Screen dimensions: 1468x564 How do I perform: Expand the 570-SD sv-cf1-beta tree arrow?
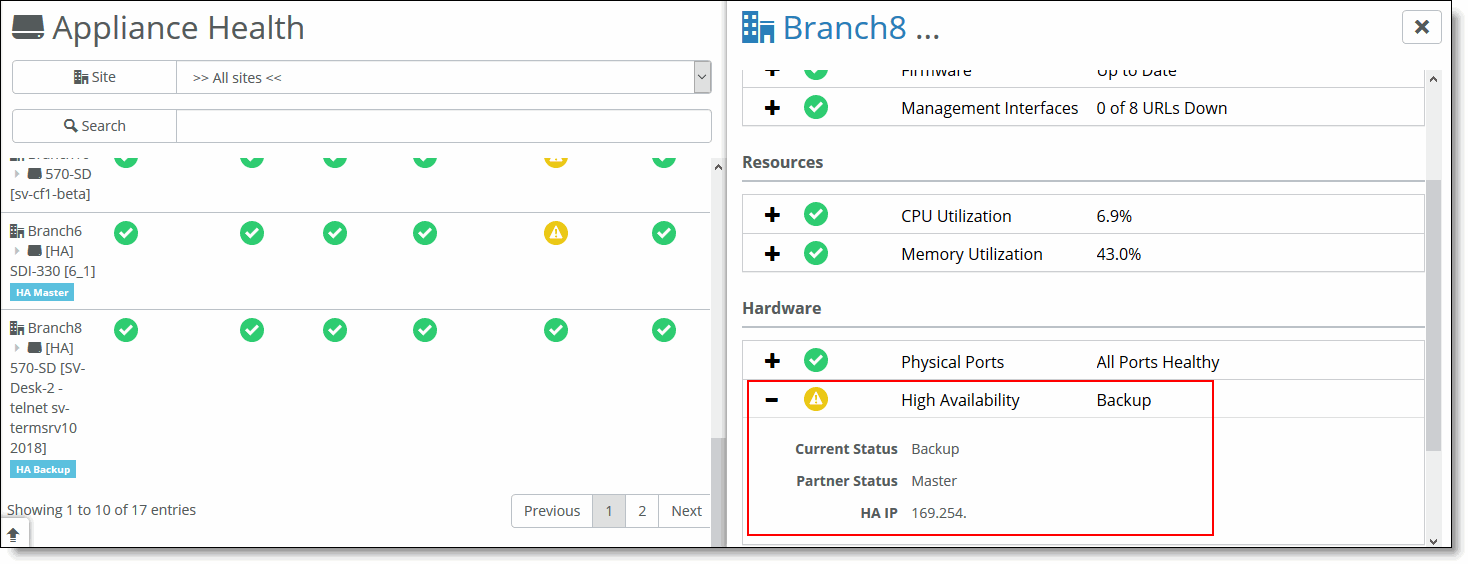click(x=17, y=174)
